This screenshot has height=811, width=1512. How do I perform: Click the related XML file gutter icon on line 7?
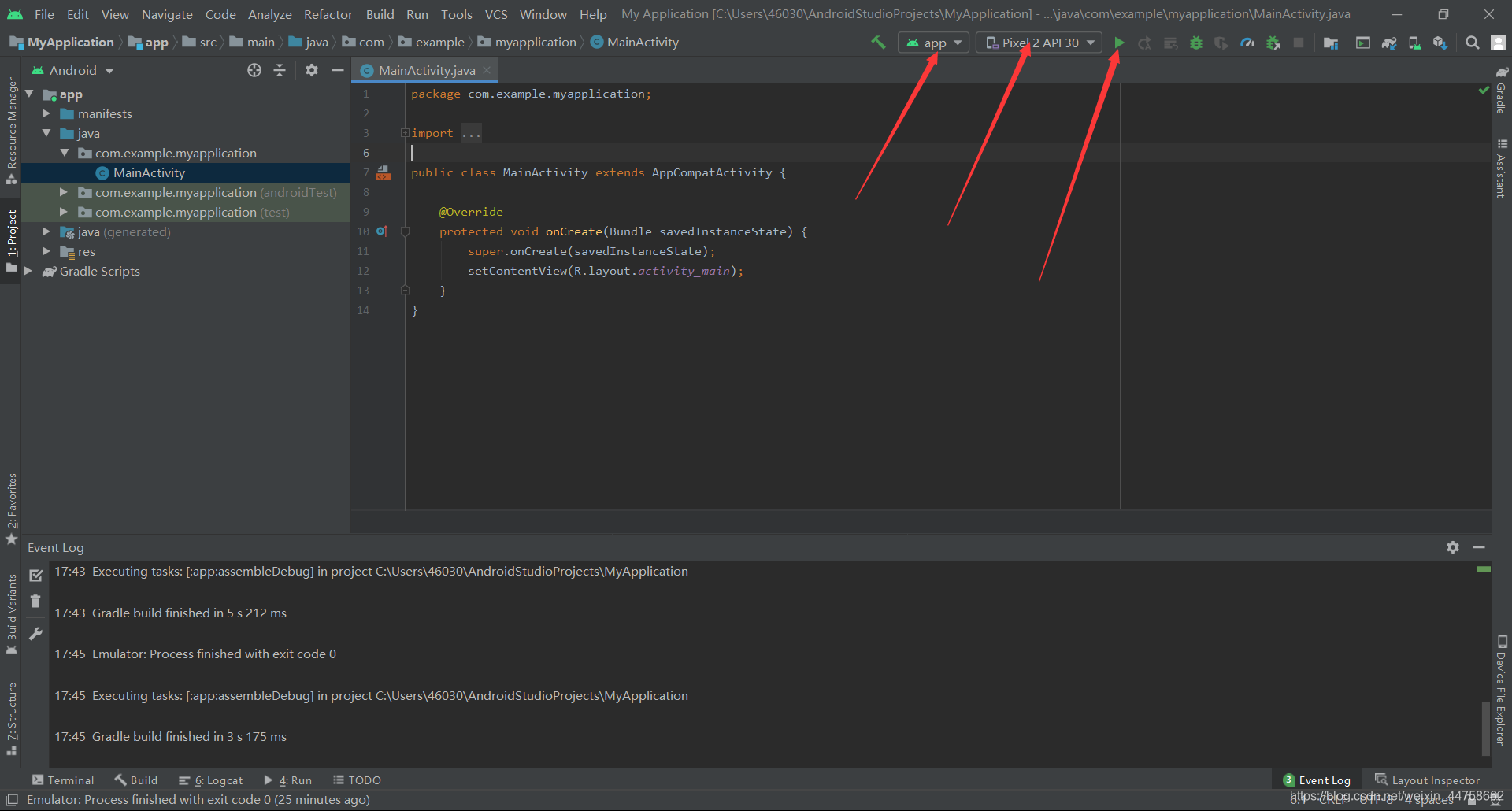pyautogui.click(x=384, y=172)
